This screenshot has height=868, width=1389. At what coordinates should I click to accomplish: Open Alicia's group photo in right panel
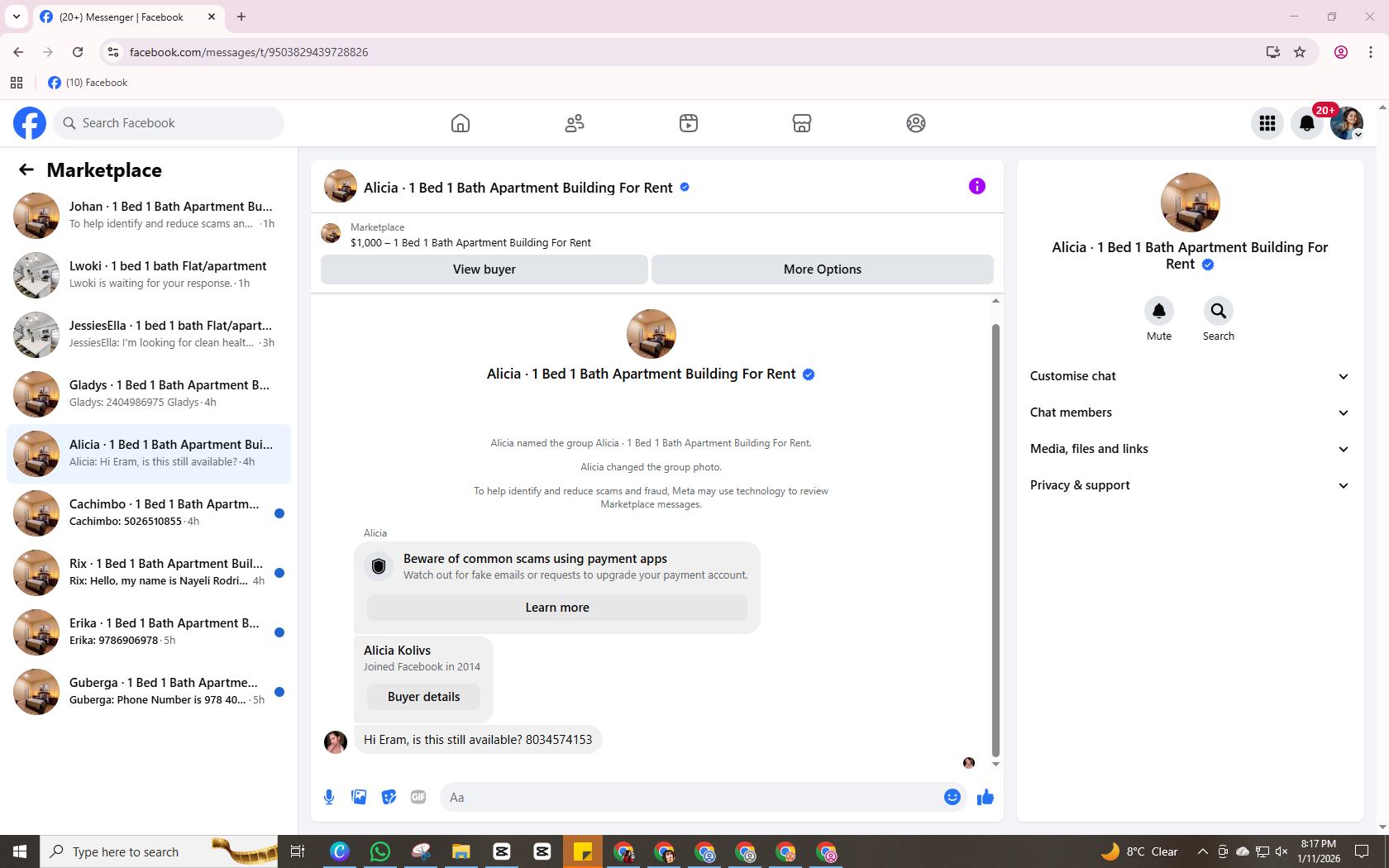click(x=1190, y=203)
